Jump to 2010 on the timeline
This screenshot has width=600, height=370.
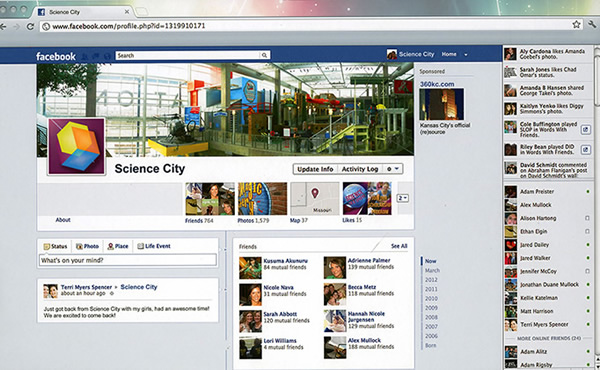(431, 298)
